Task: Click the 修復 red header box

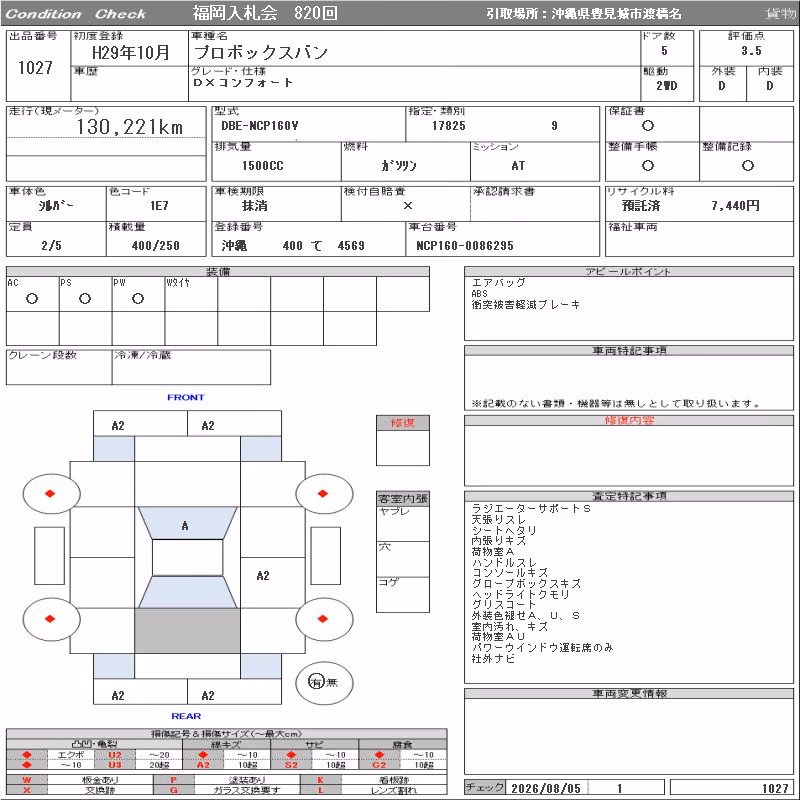Action: click(x=403, y=422)
